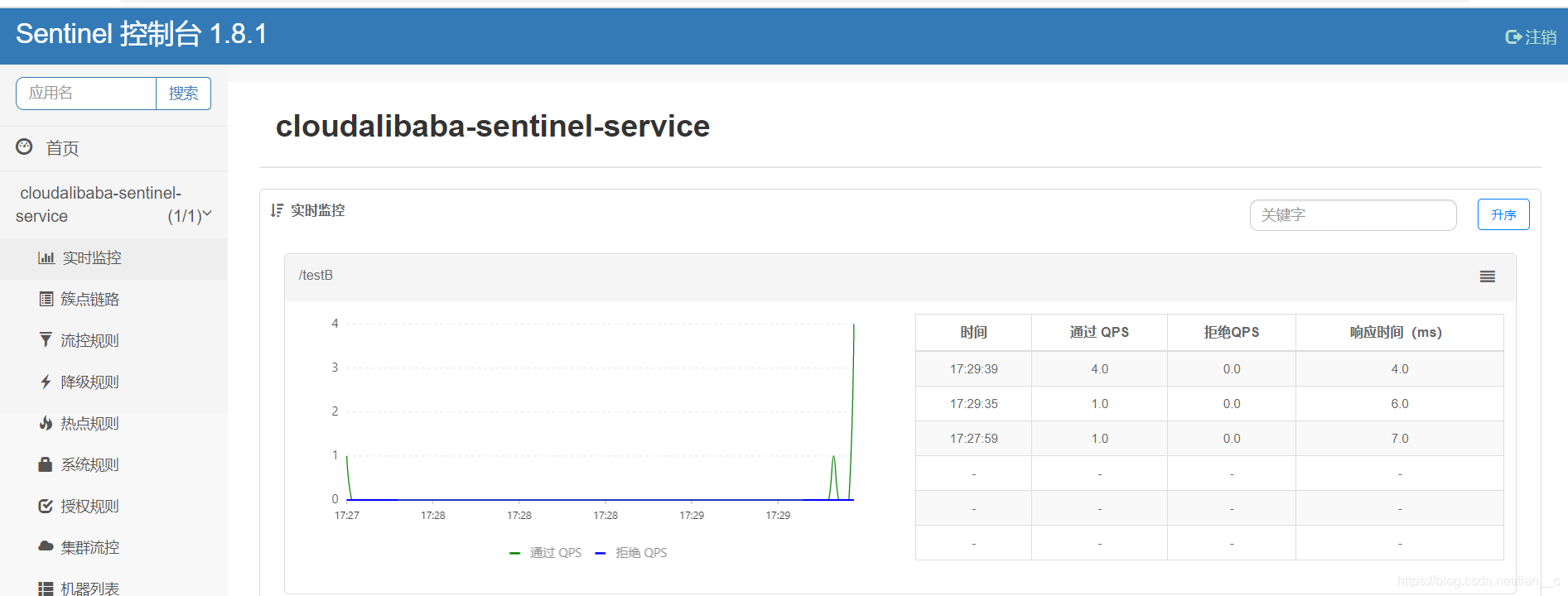Select 授权规则 in the sidebar
Screen dimensions: 1568x596
(x=89, y=506)
